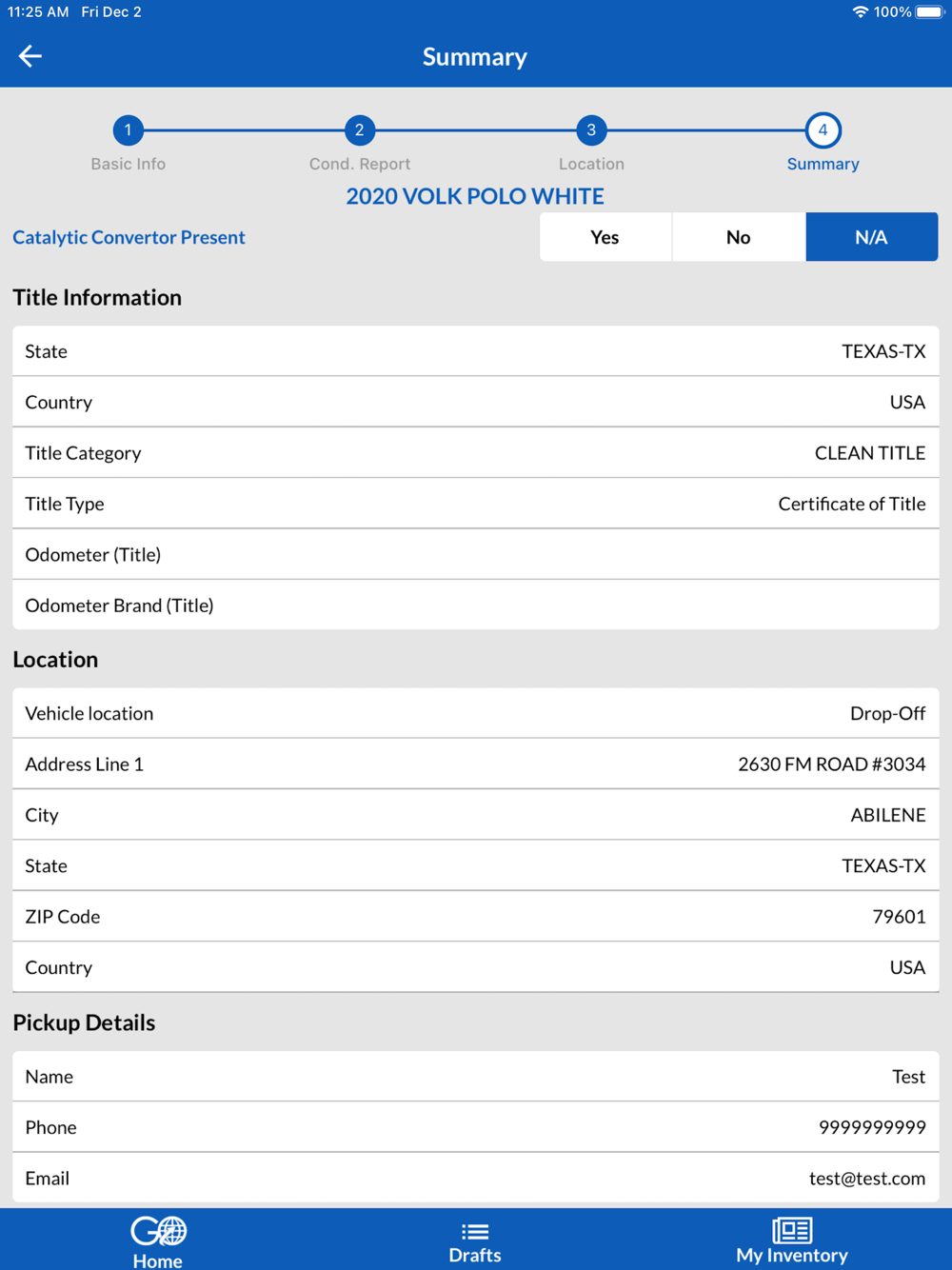Select step 4 Summary circle
Screen dimensions: 952x1270
point(823,130)
